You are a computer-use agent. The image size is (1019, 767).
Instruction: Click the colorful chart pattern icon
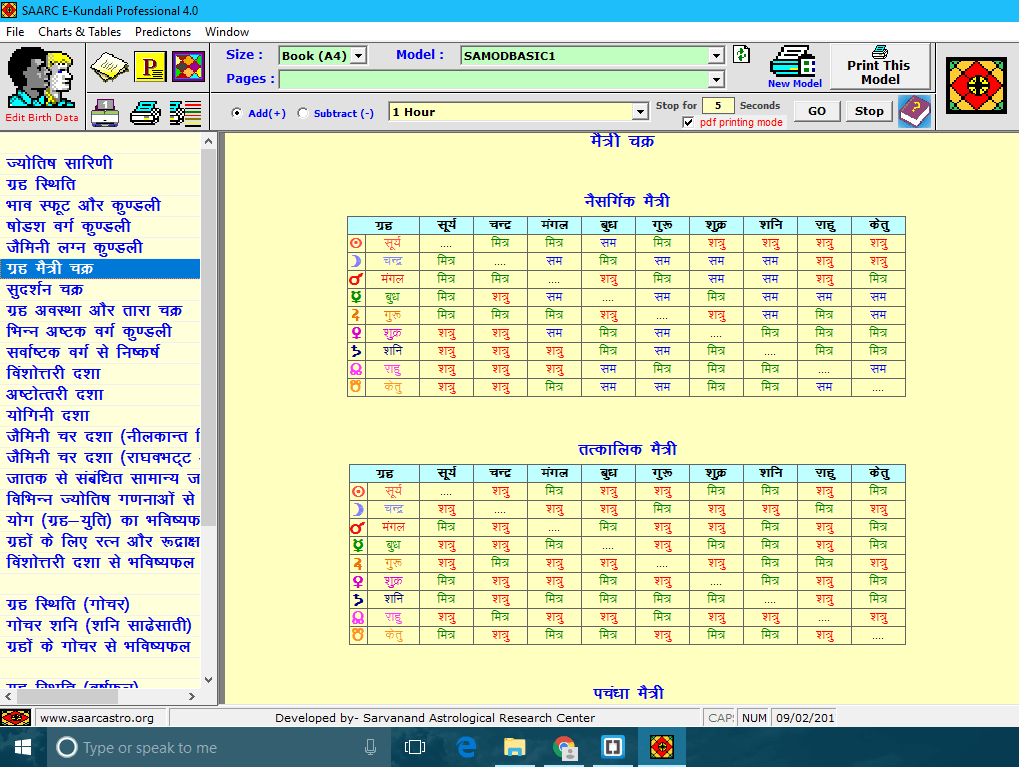click(x=188, y=66)
